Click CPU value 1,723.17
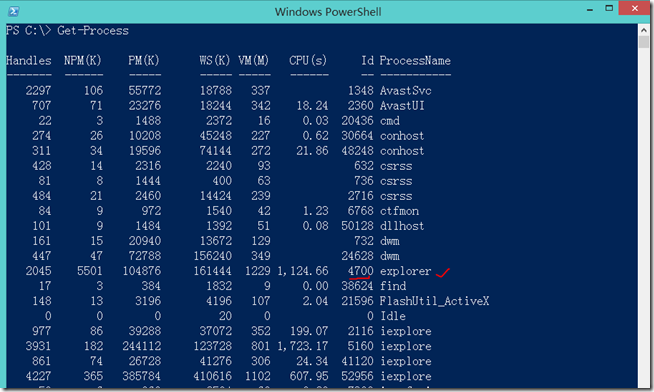 pos(303,346)
